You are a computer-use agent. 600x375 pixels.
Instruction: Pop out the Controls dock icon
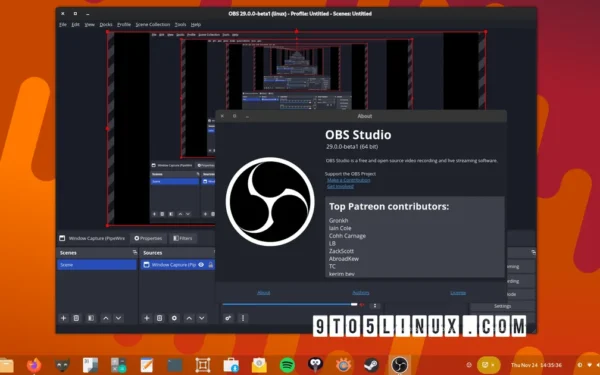tap(533, 252)
